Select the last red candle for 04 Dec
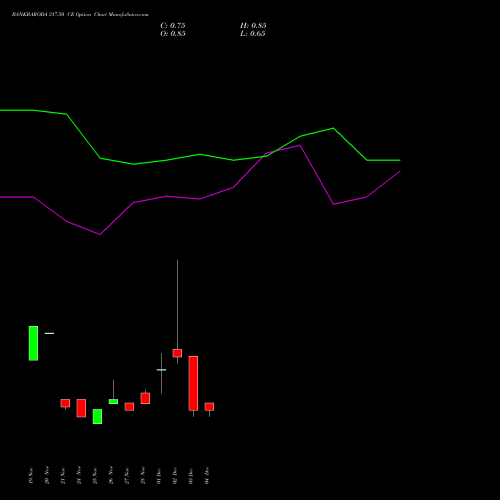Image resolution: width=500 pixels, height=500 pixels. point(209,407)
